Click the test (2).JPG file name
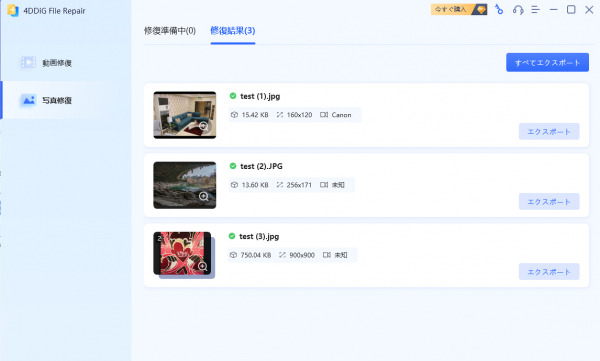600x361 pixels. [x=261, y=166]
